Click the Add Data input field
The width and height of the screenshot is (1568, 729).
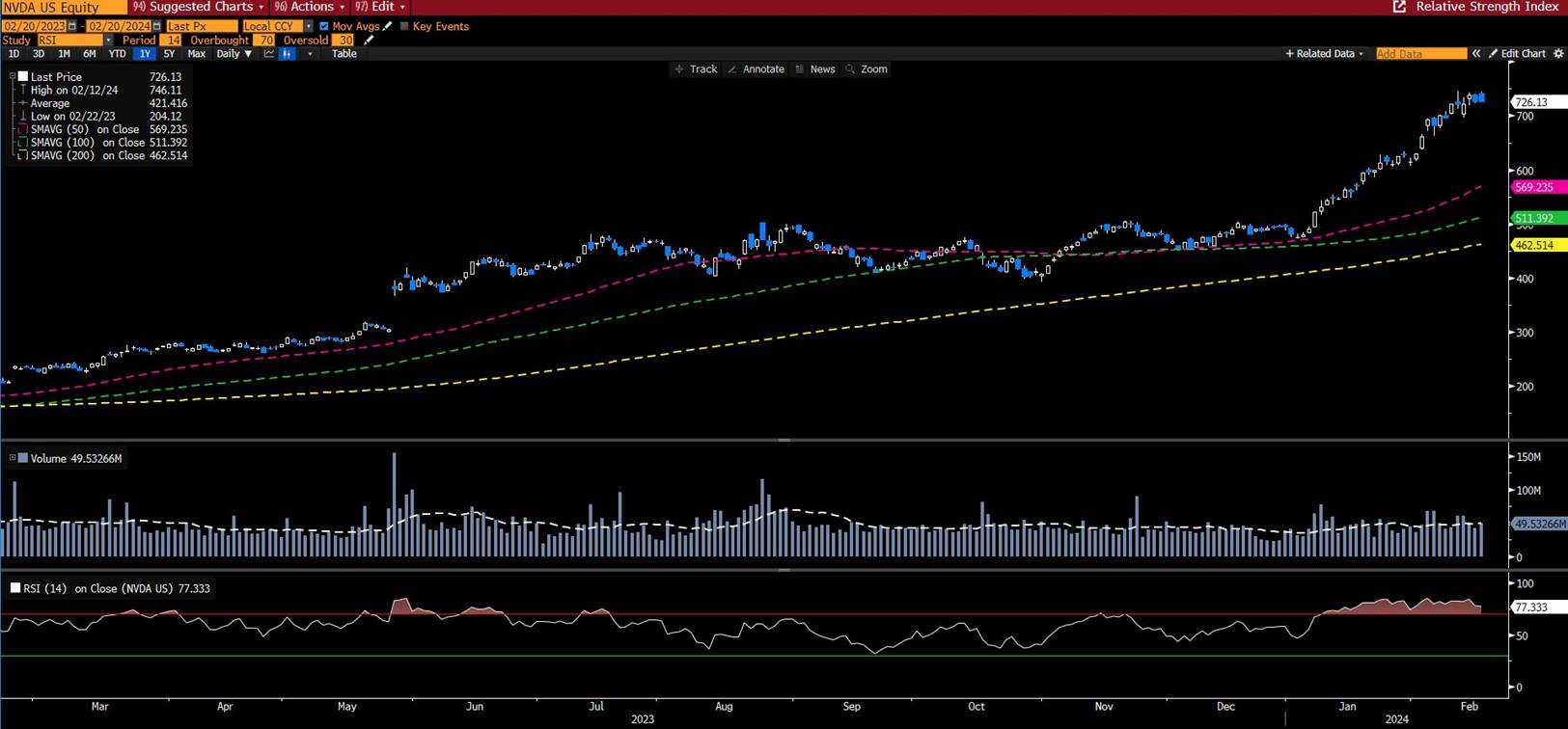click(1419, 54)
